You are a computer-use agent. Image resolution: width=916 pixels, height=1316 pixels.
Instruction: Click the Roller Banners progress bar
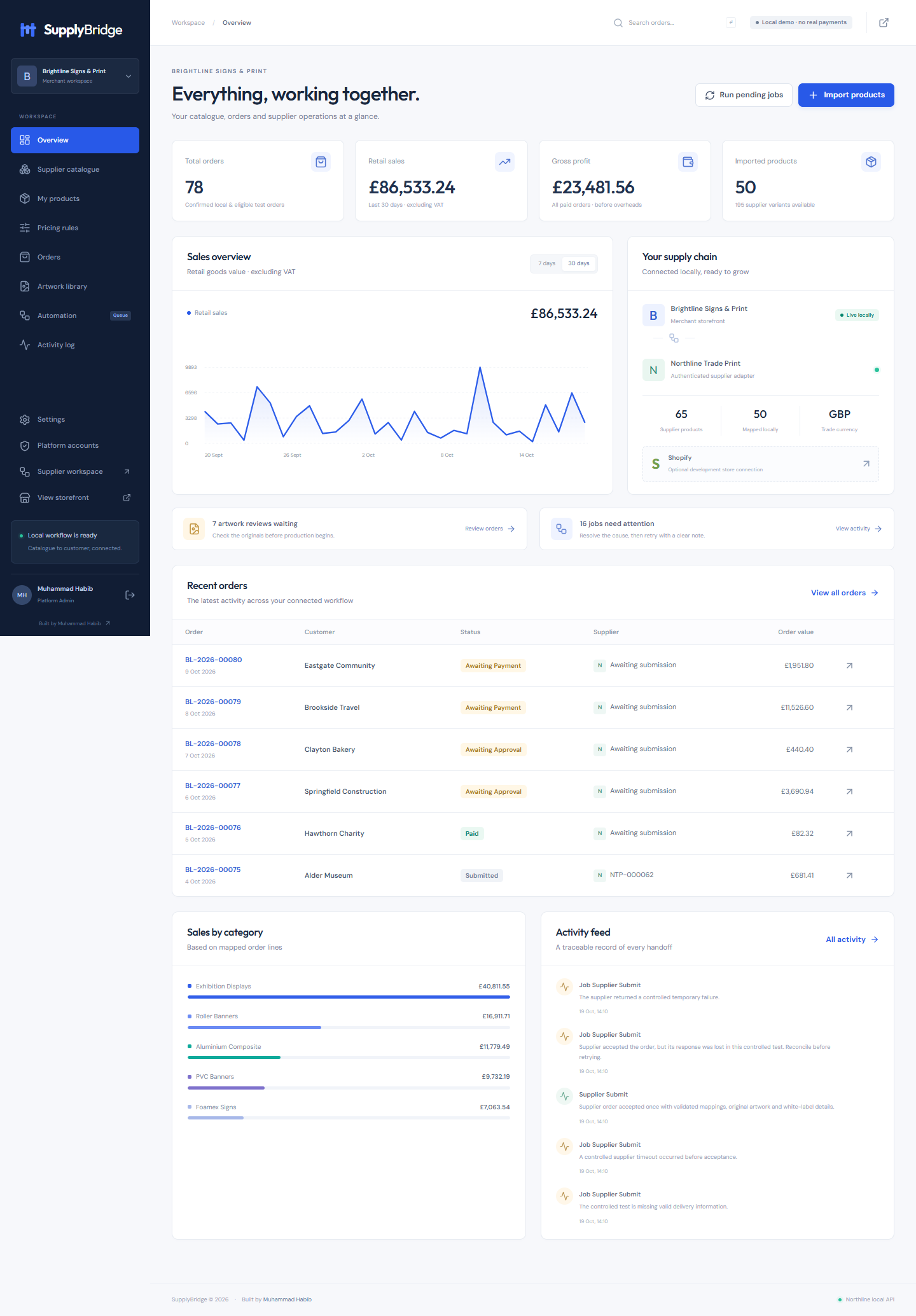click(x=349, y=1028)
